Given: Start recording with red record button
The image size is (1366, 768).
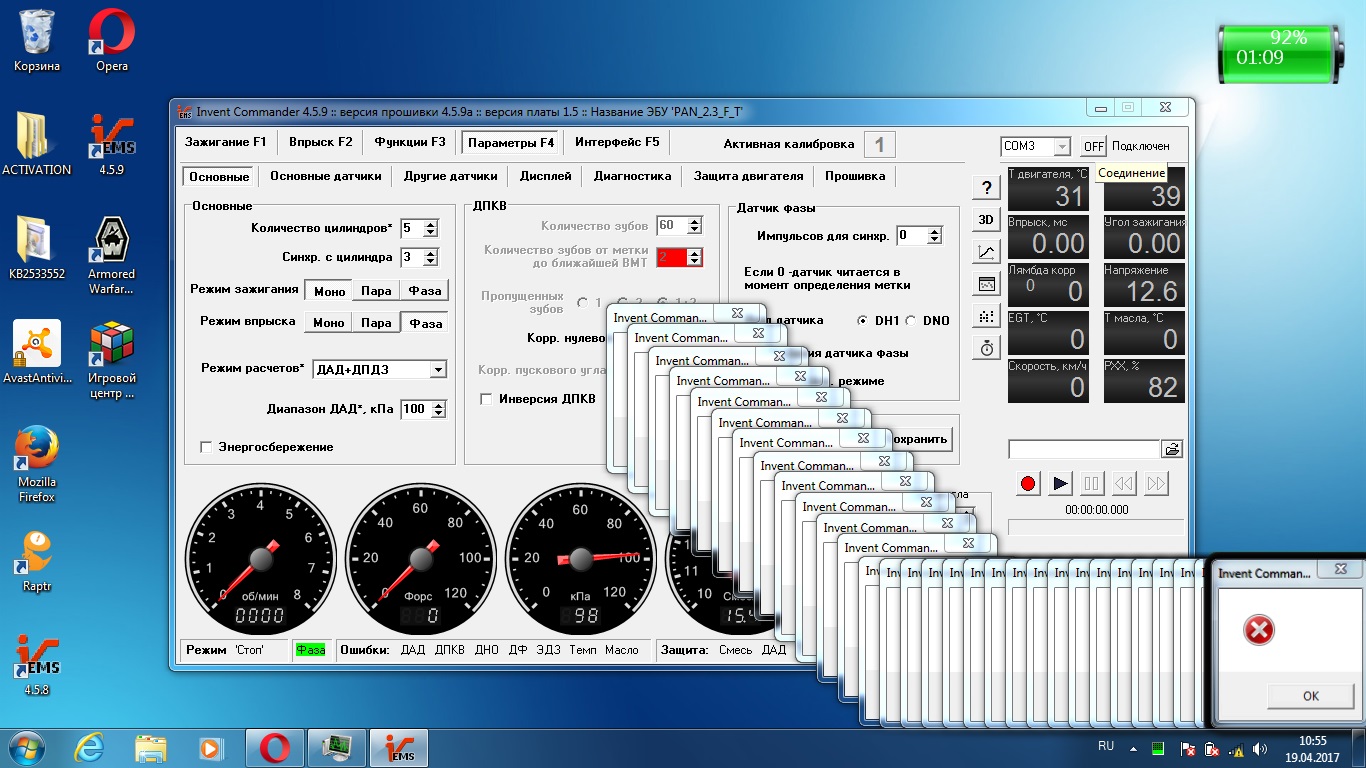Looking at the screenshot, I should [1028, 484].
